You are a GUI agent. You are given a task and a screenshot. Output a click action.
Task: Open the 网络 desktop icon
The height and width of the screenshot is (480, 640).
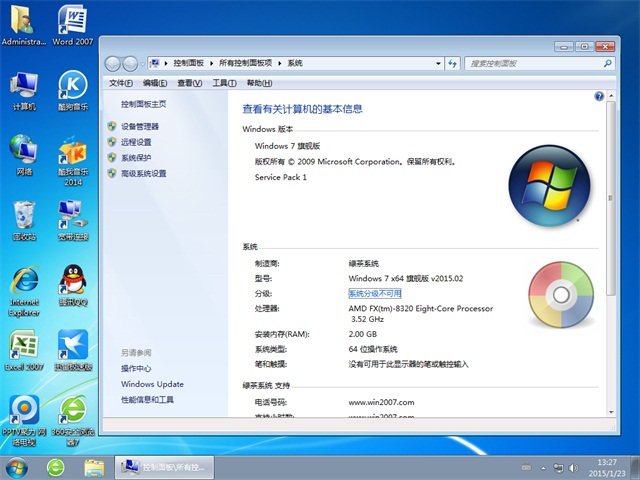click(x=24, y=156)
